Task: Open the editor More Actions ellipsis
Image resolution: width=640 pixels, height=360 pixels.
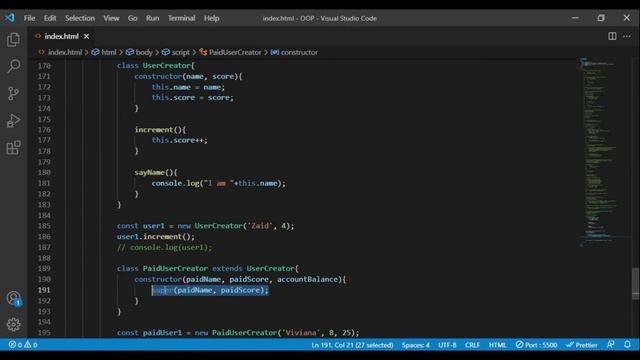Action: click(627, 36)
